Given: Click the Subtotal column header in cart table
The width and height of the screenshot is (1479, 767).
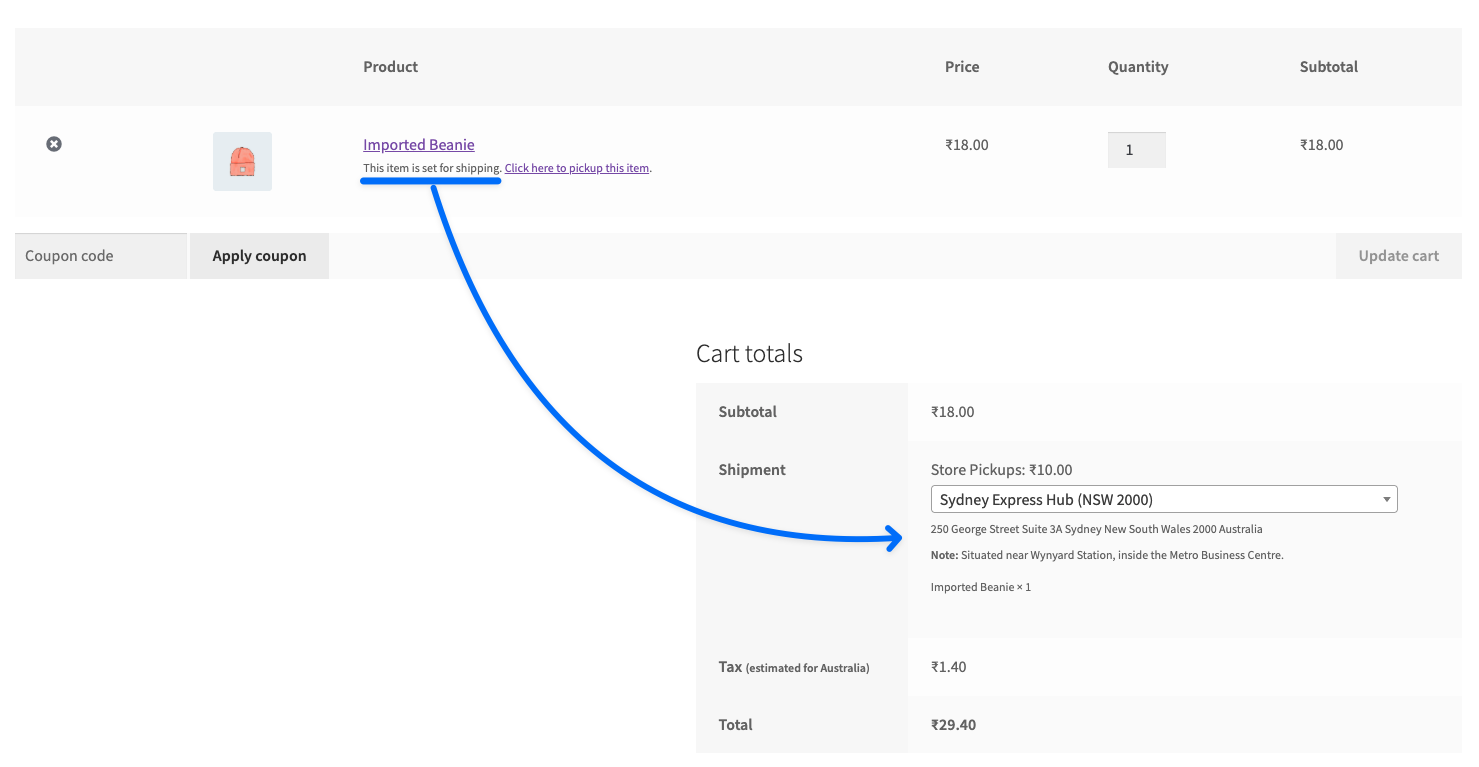Looking at the screenshot, I should click(x=1328, y=67).
